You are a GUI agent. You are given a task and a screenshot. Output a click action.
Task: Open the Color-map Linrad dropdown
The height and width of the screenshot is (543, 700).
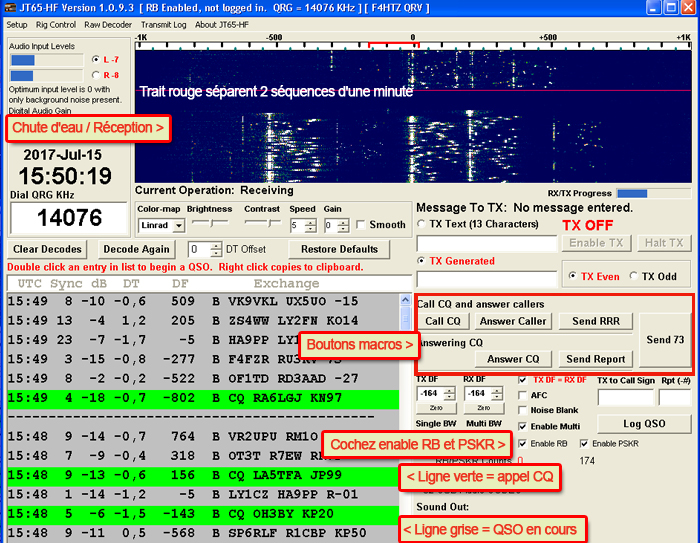click(179, 226)
